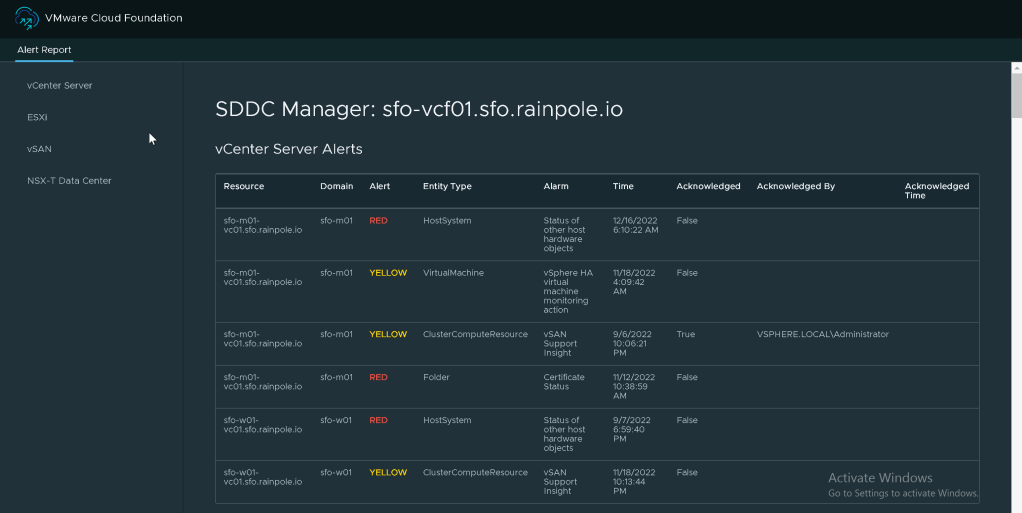Click the Resource column header
The height and width of the screenshot is (513, 1022).
pyautogui.click(x=244, y=186)
